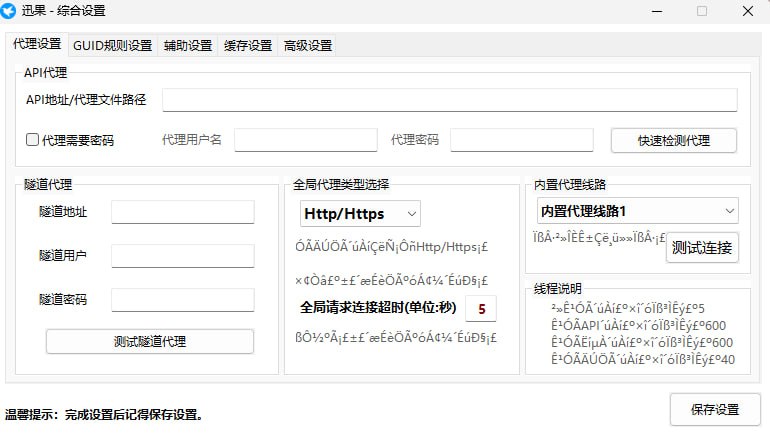770x440 pixels.
Task: Click the 测试连接 button
Action: click(x=702, y=248)
